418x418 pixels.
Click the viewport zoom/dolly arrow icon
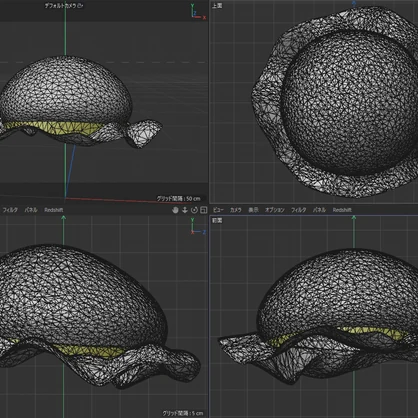pyautogui.click(x=185, y=210)
